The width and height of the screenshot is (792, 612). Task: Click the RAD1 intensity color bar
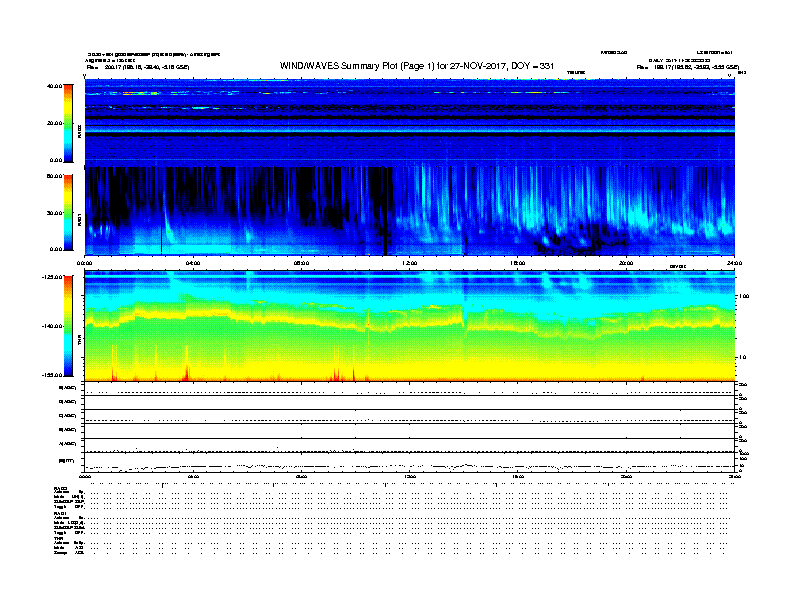[x=68, y=212]
